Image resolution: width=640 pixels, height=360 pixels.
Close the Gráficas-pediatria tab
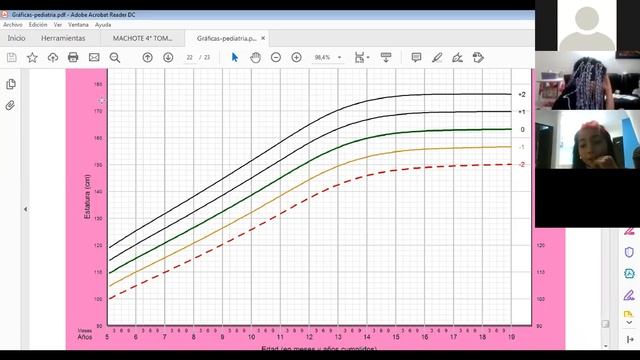coord(263,38)
